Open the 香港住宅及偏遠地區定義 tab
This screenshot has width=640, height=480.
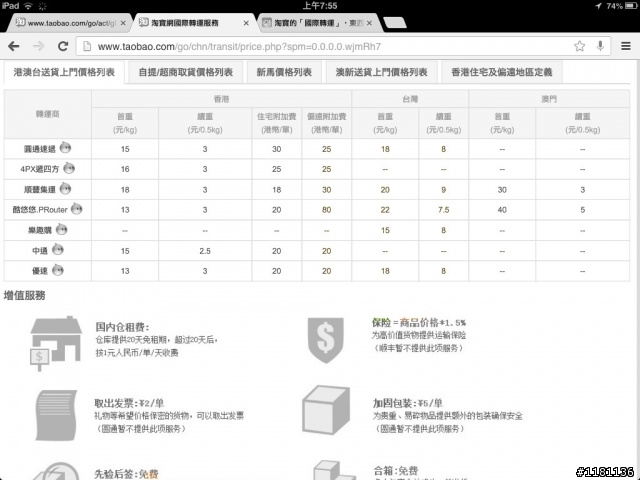coord(502,72)
